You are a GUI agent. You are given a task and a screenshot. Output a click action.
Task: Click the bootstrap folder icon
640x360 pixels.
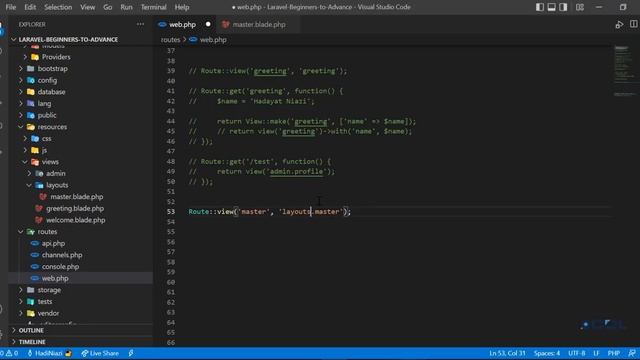31,69
